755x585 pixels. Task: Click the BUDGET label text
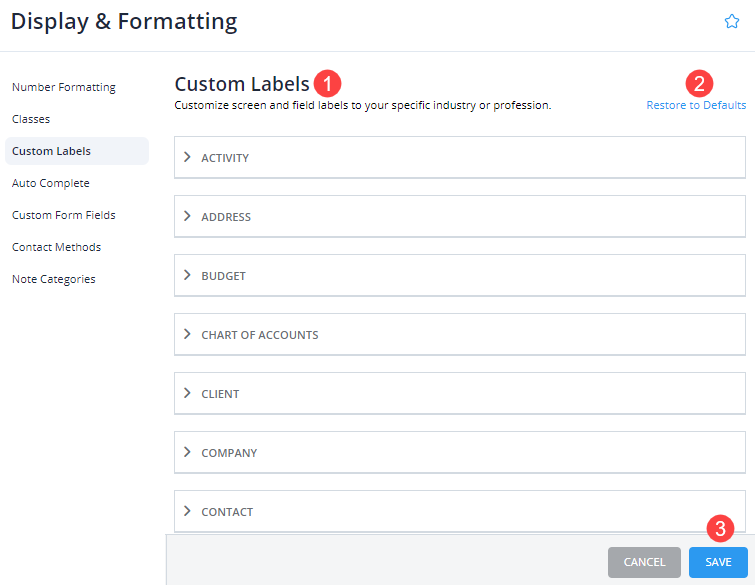[223, 276]
